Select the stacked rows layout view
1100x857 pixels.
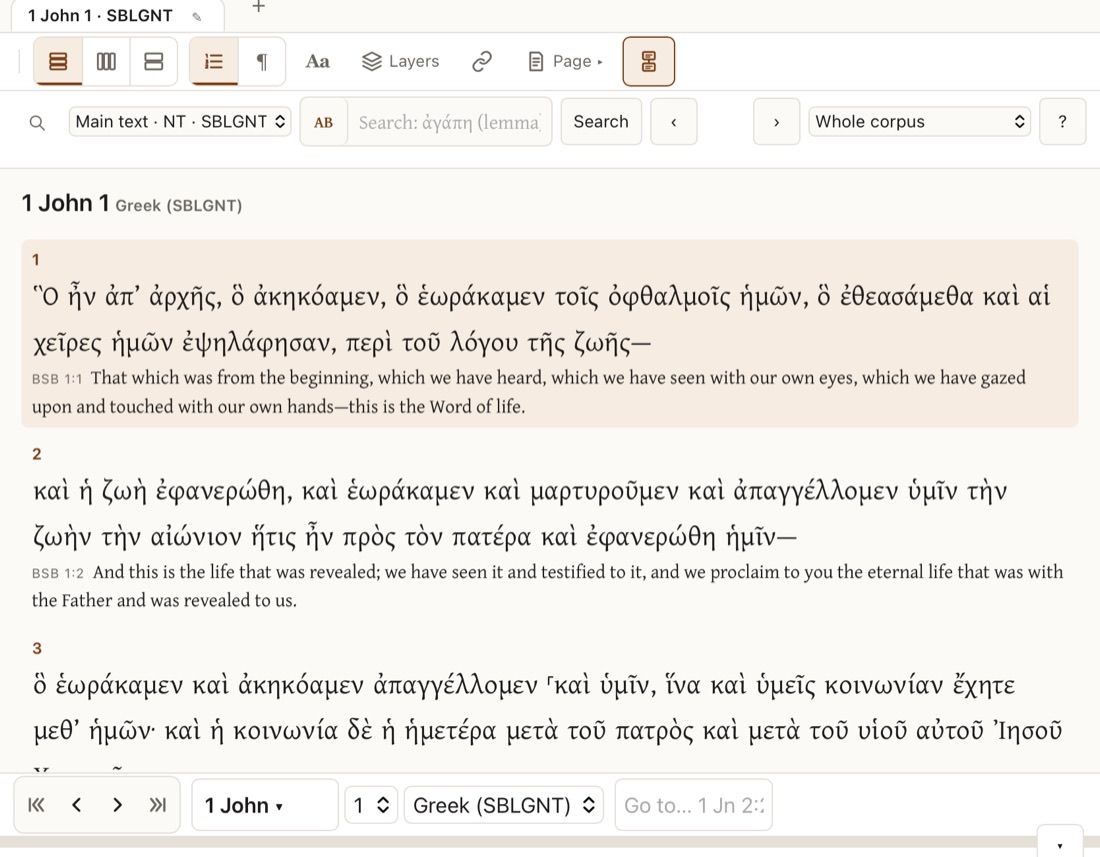point(58,62)
